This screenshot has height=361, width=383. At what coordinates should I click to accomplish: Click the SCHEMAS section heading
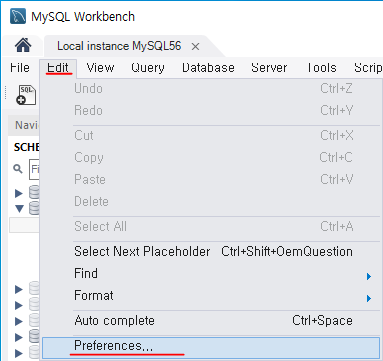tap(27, 147)
